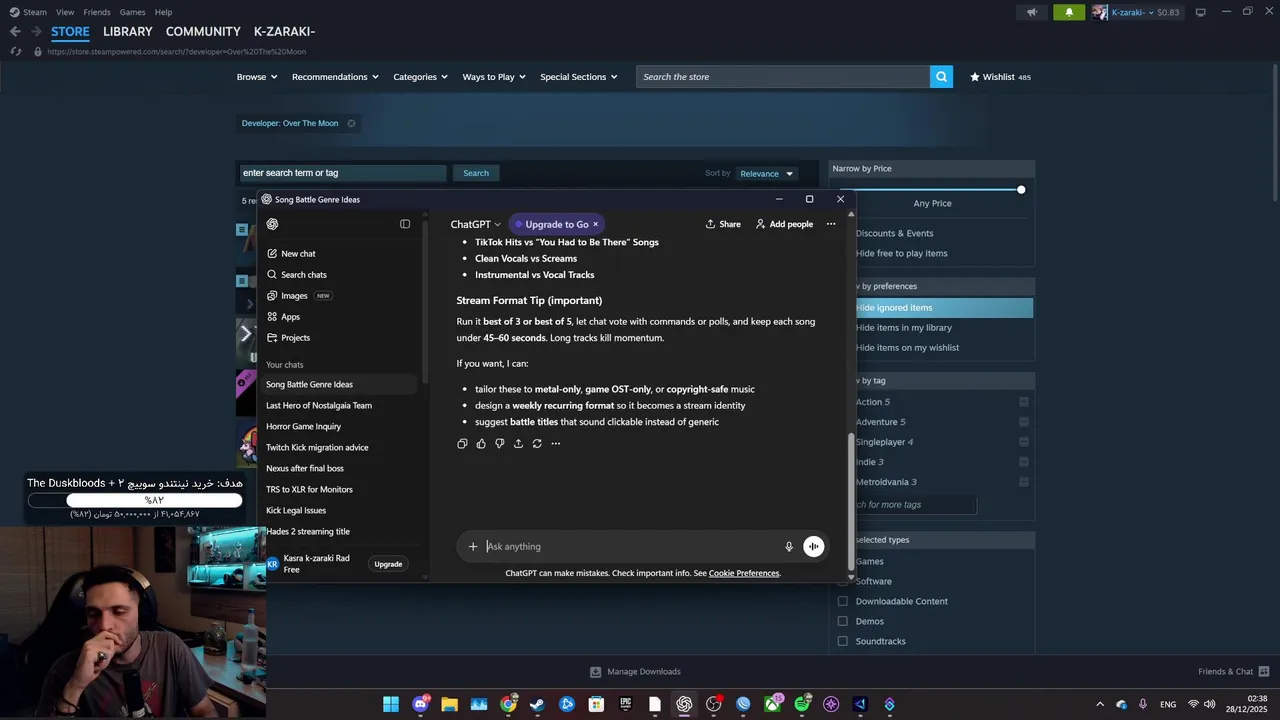Toggle the Indie tag filter checkbox
This screenshot has height=720, width=1280.
pos(1023,462)
